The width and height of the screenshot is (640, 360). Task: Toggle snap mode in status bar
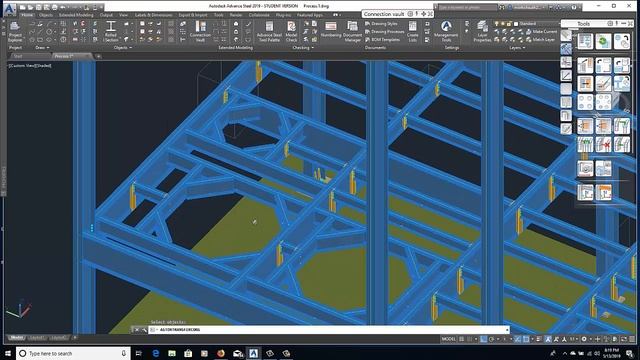(x=469, y=339)
